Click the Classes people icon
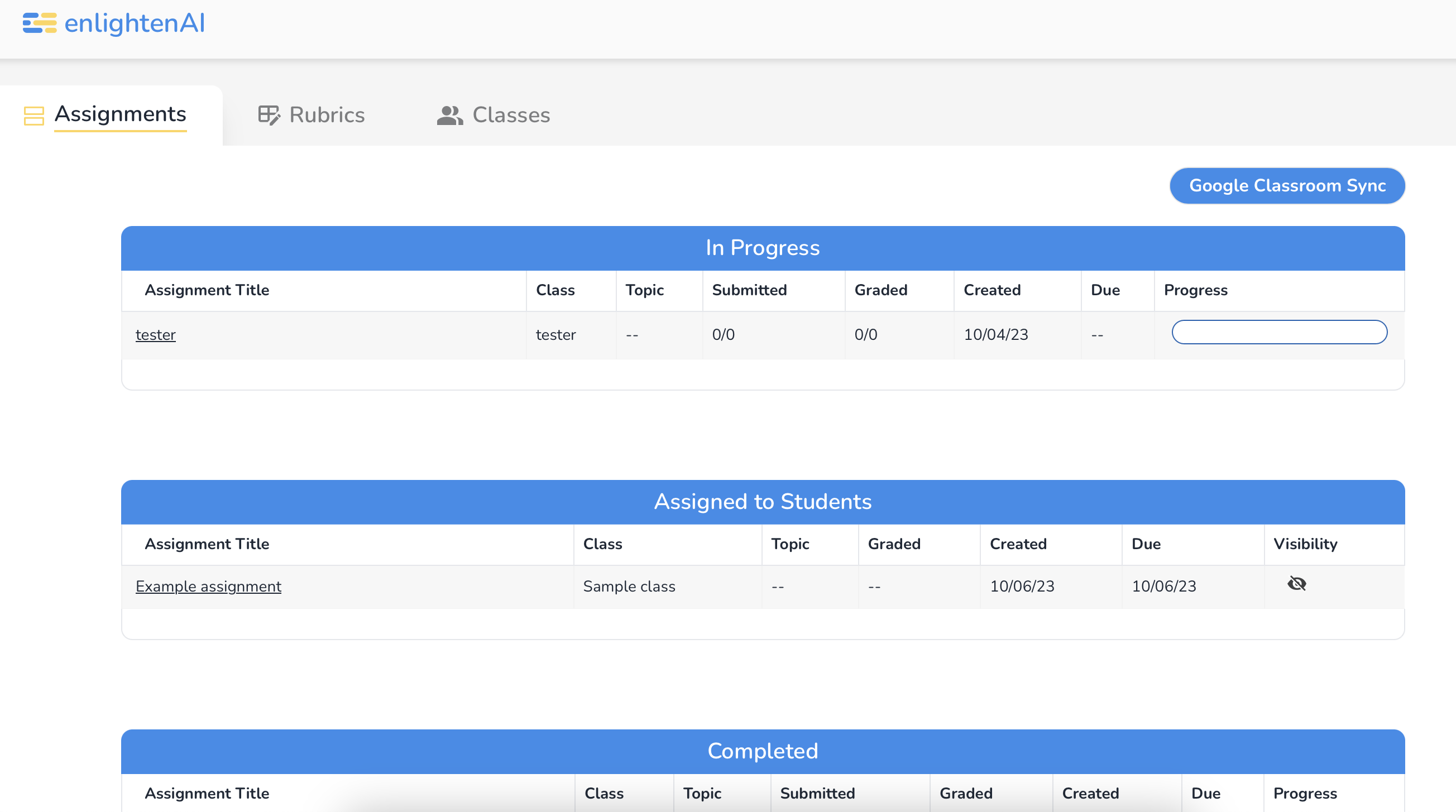The image size is (1456, 812). (450, 116)
